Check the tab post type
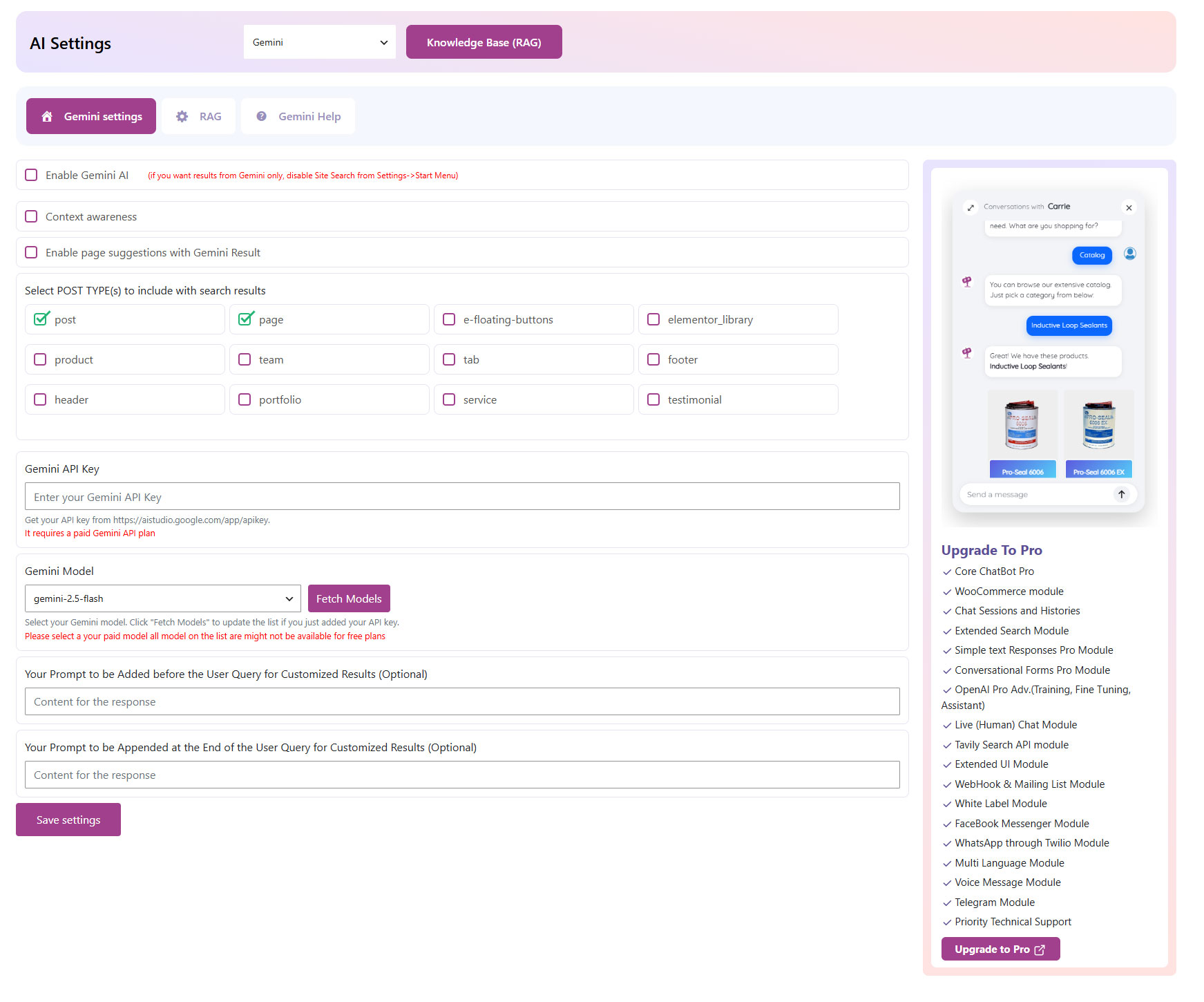Viewport: 1204px width, 1002px height. pos(449,359)
